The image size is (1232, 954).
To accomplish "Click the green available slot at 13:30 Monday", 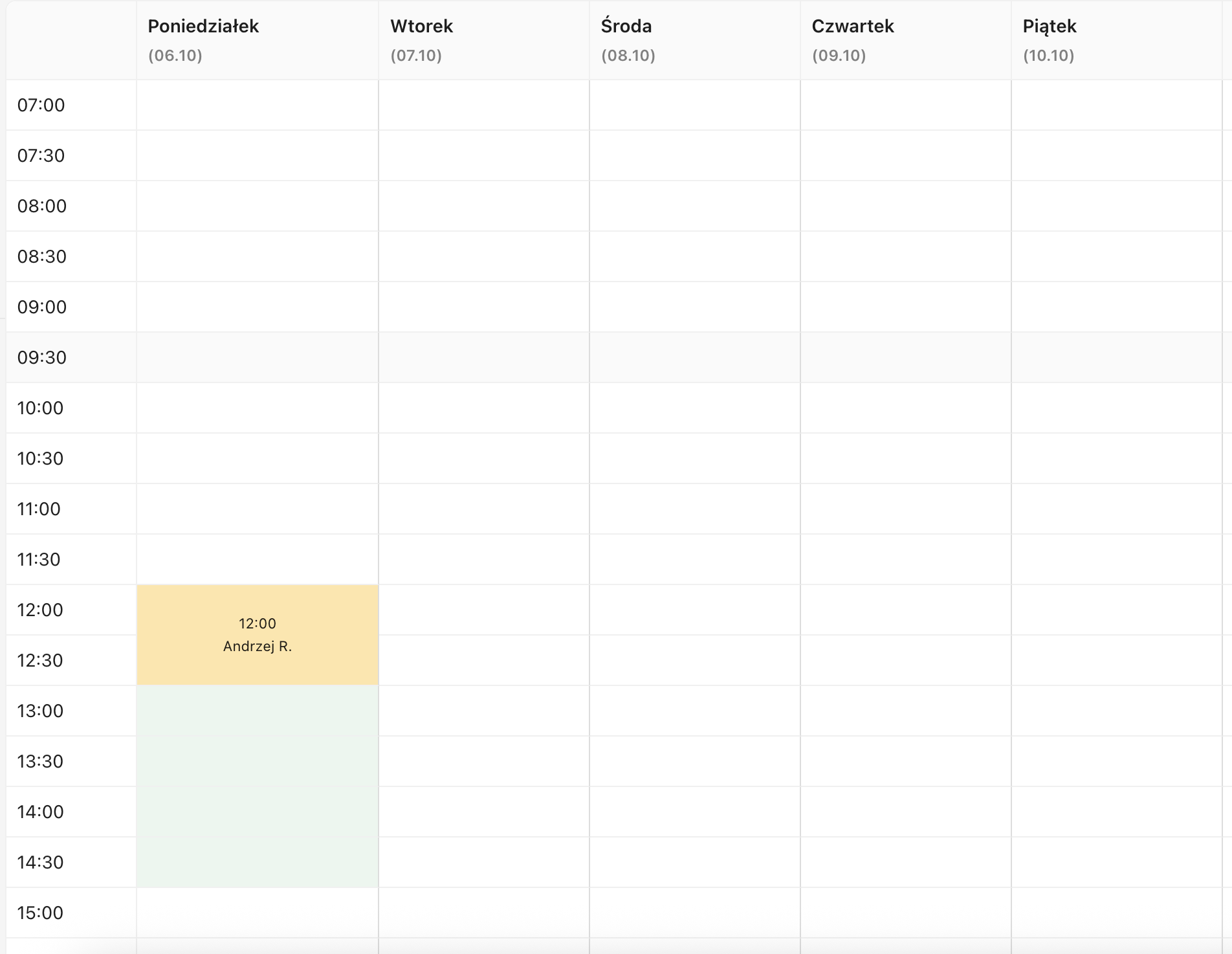I will [x=258, y=761].
